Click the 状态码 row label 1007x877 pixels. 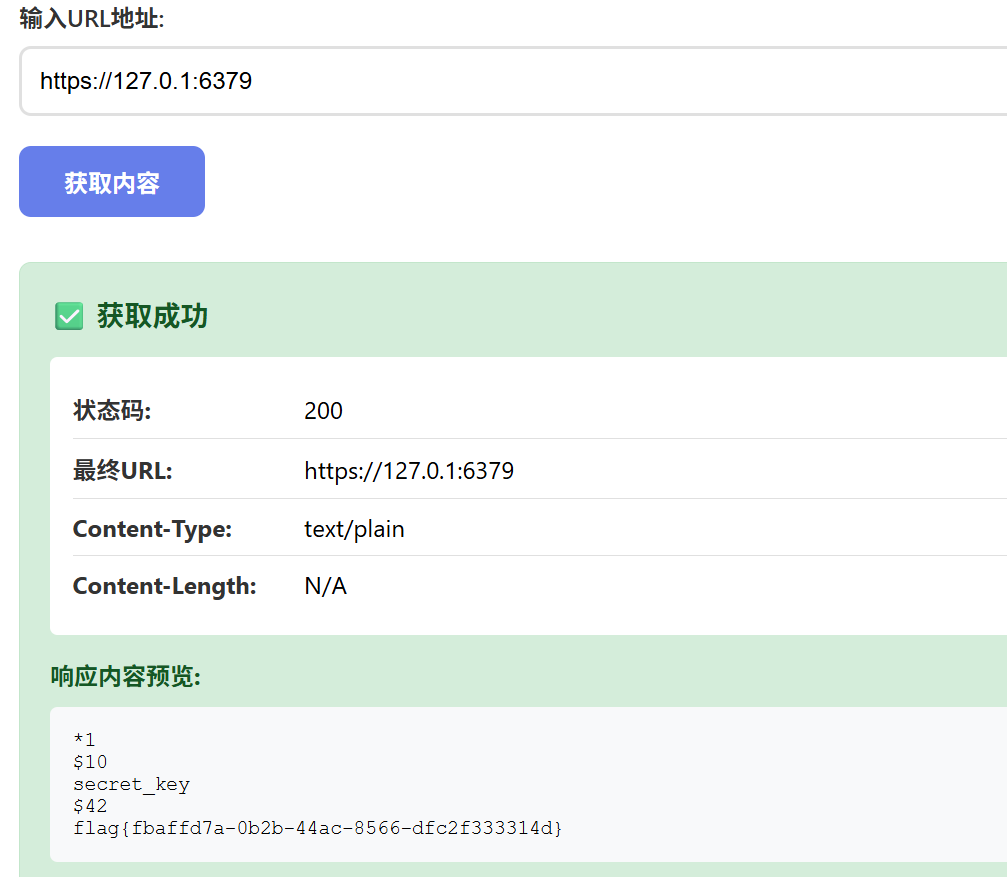(x=112, y=411)
